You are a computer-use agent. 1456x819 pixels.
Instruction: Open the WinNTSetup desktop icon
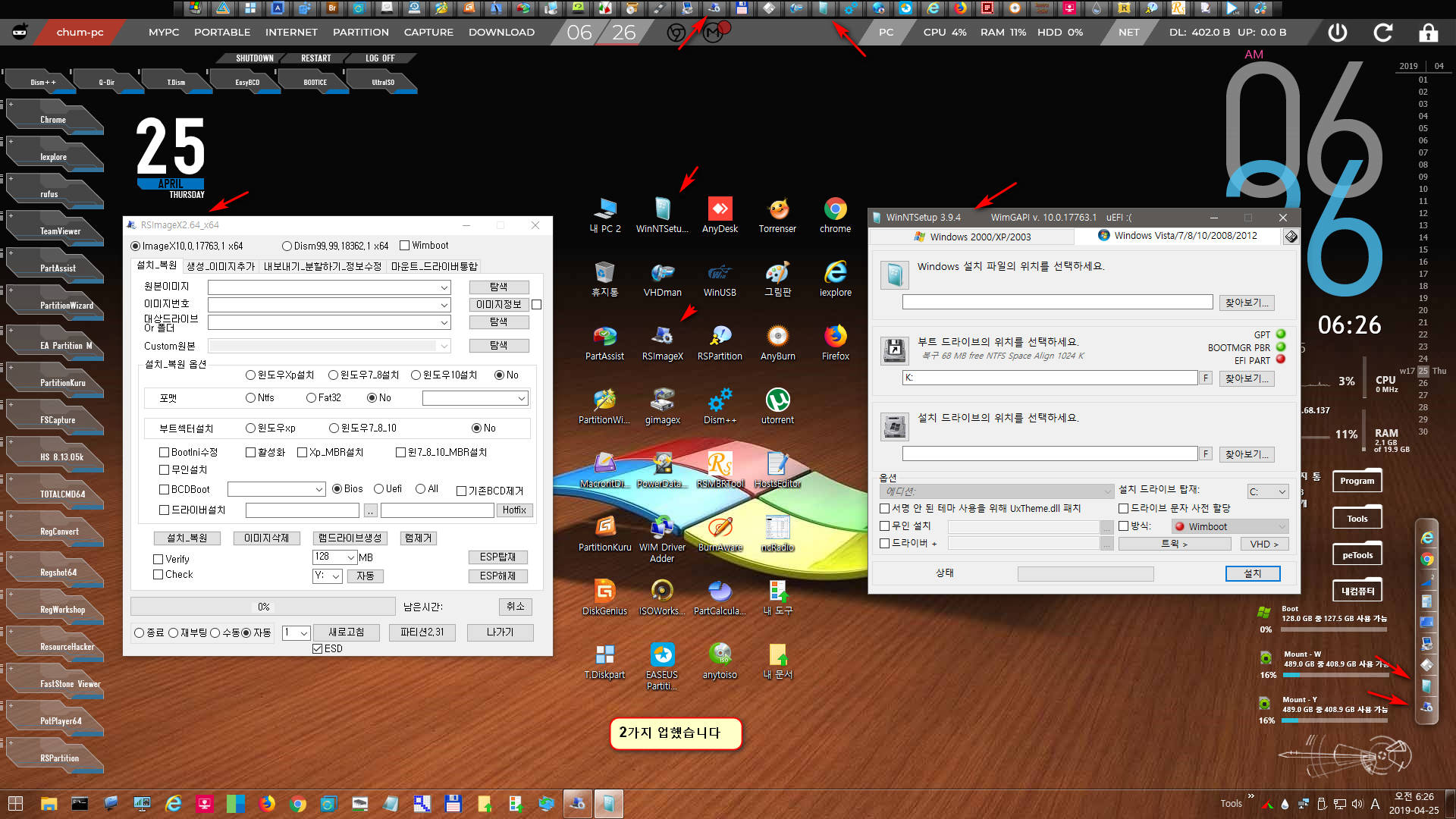662,215
